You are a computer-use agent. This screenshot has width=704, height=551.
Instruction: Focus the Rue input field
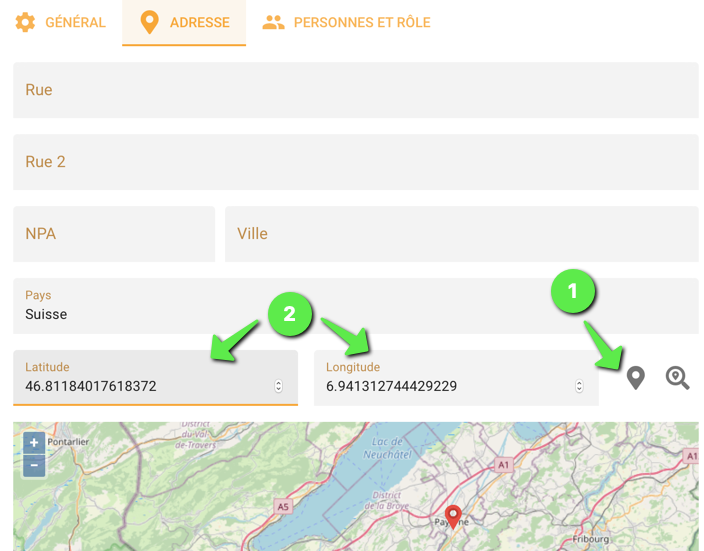tap(355, 90)
